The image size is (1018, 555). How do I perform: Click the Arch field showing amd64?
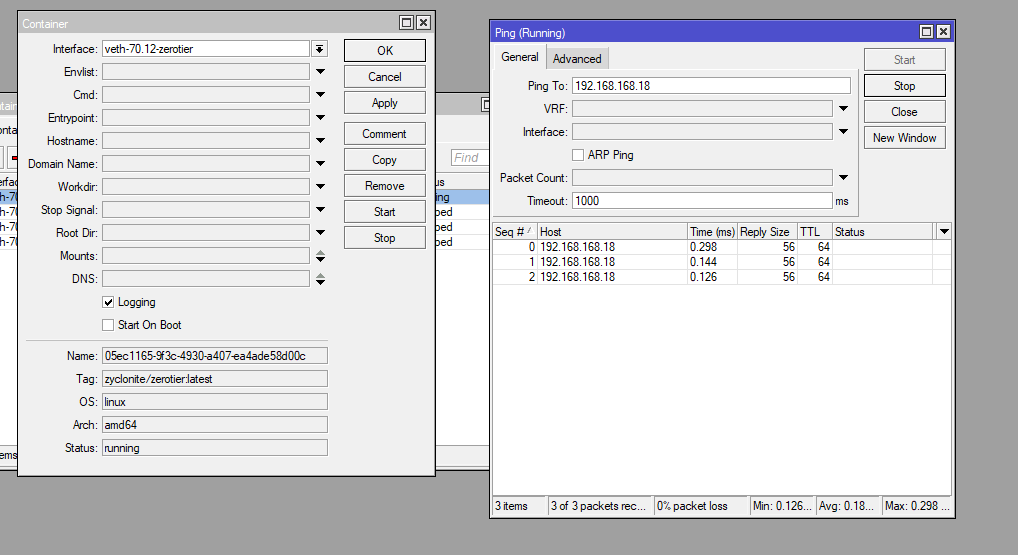pyautogui.click(x=214, y=425)
